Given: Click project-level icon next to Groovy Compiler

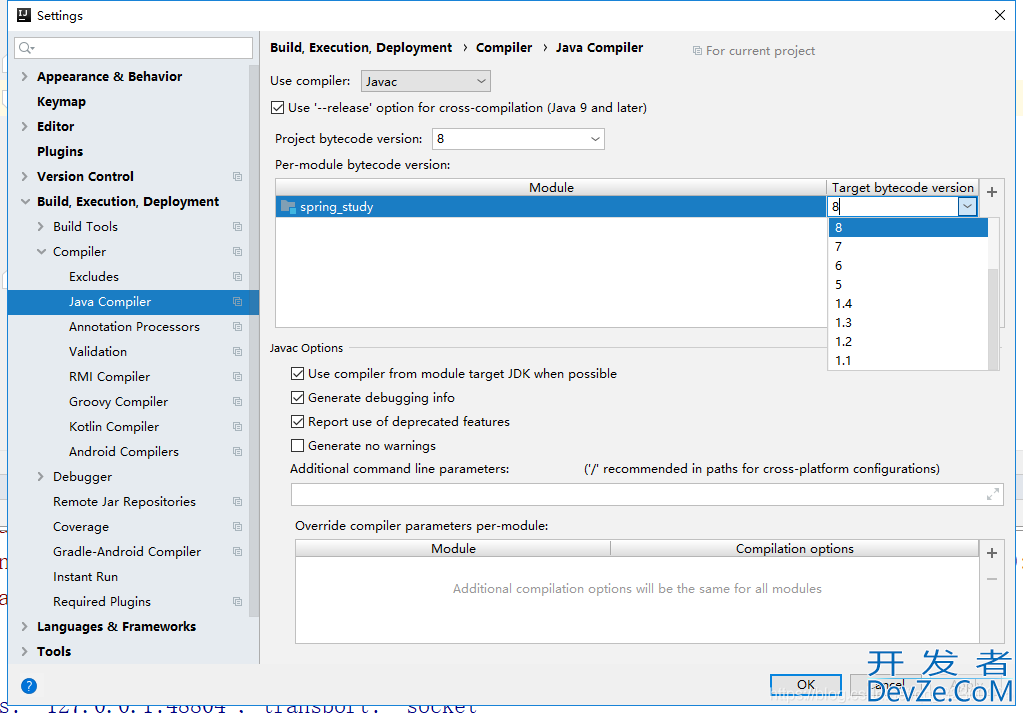Looking at the screenshot, I should (x=237, y=402).
